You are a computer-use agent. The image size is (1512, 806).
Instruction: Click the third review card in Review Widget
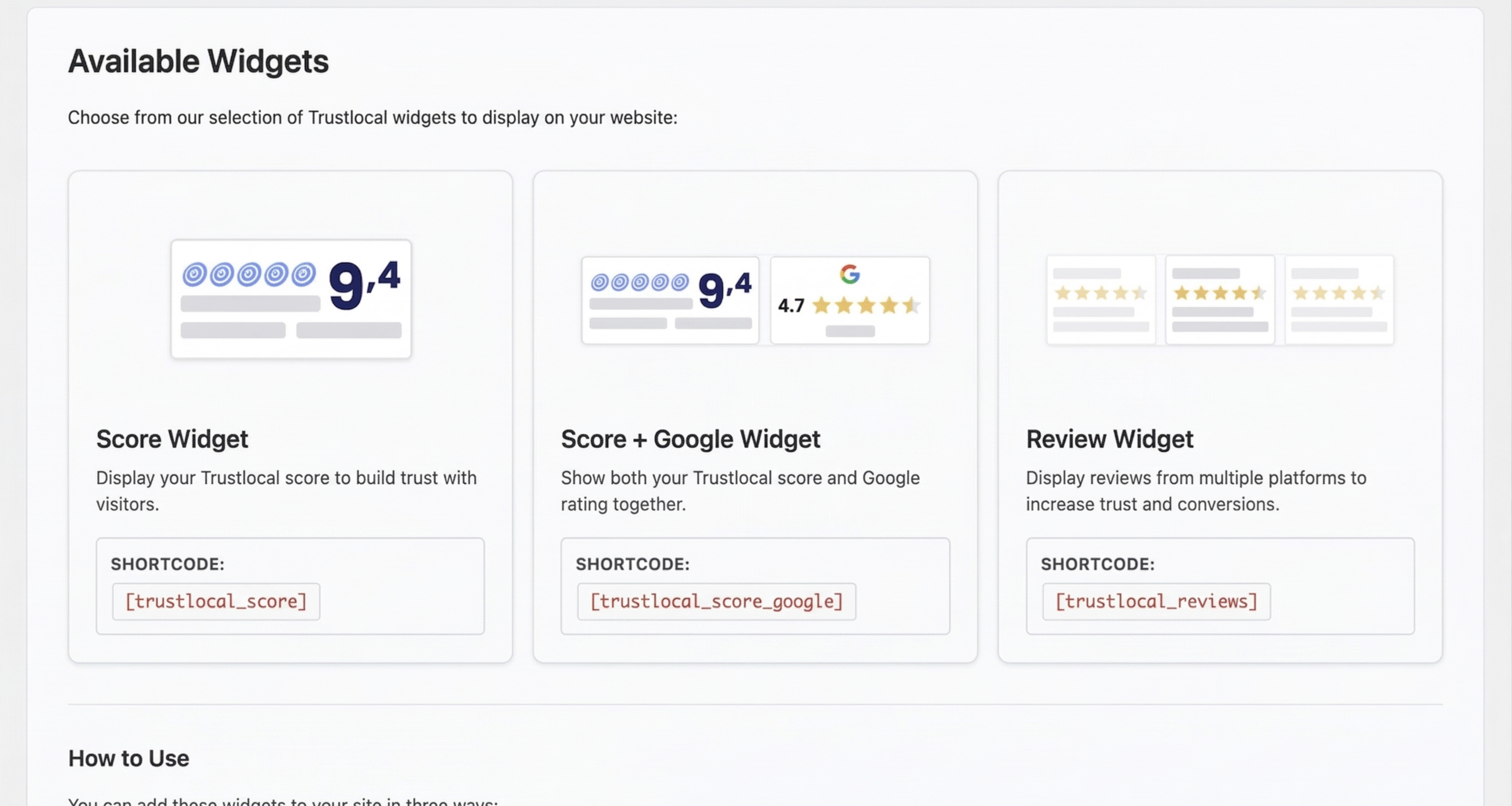tap(1339, 300)
